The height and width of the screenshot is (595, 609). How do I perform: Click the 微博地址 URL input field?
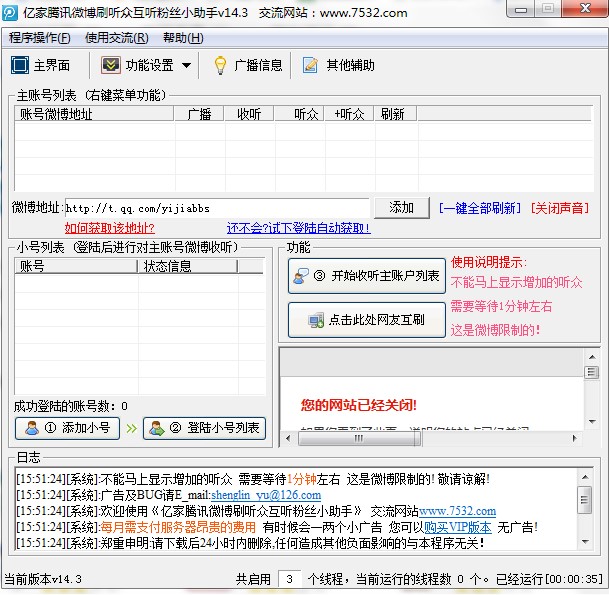coord(217,208)
